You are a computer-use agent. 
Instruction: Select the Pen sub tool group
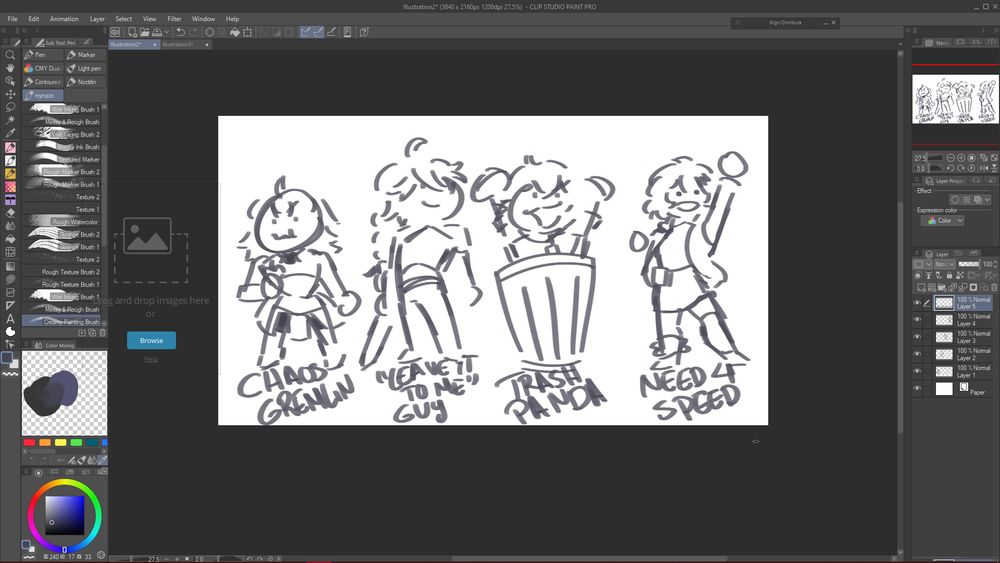coord(43,55)
